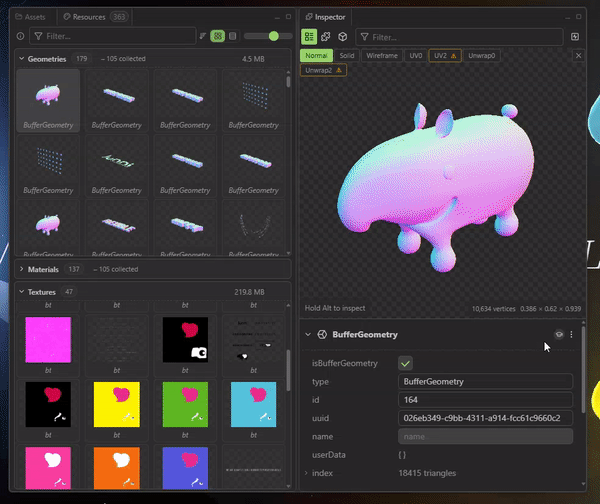Collapse the BufferGeometry properties header
Image resolution: width=600 pixels, height=504 pixels.
coord(308,334)
